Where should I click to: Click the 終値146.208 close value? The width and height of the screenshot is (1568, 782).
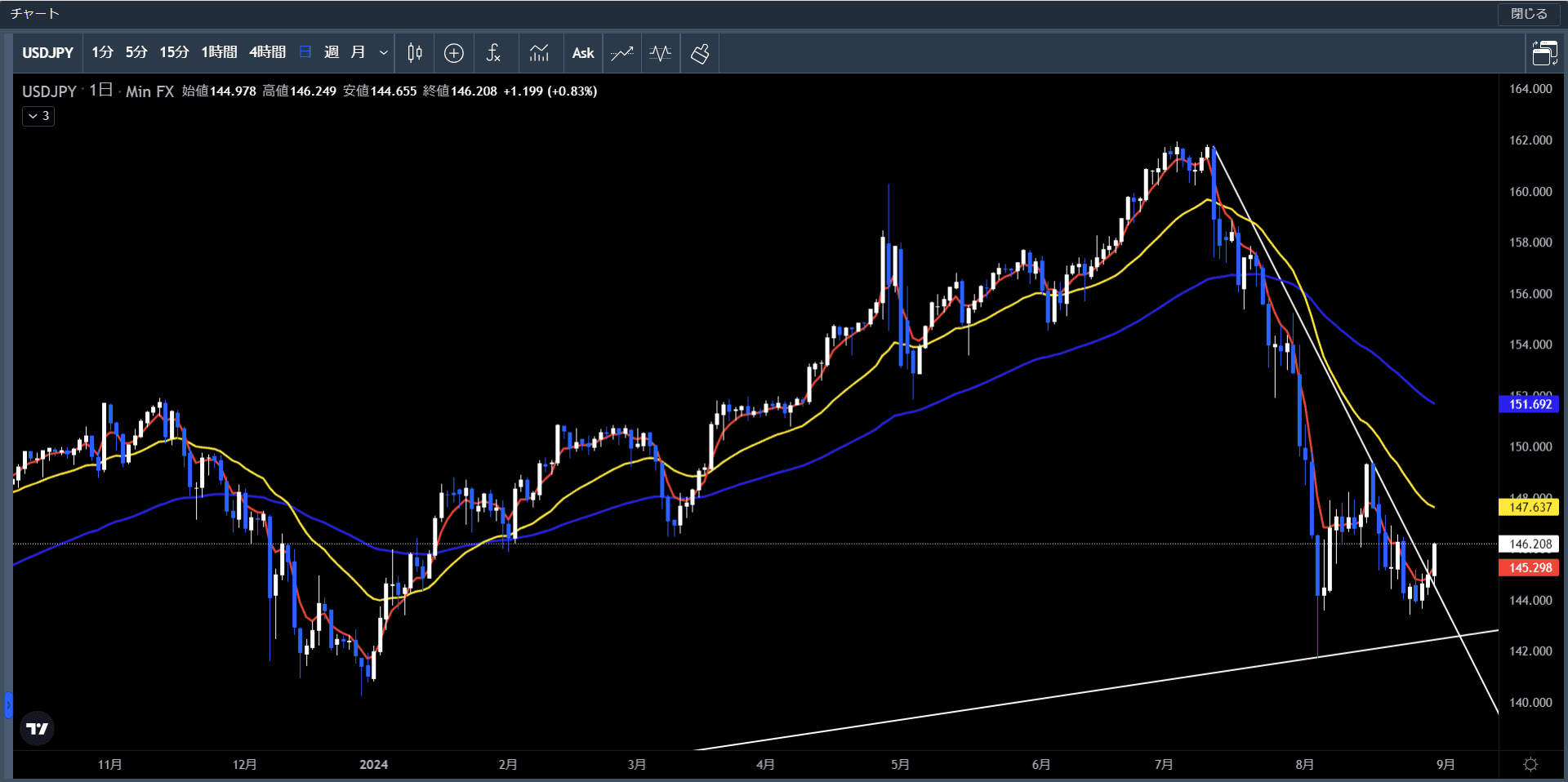point(460,91)
